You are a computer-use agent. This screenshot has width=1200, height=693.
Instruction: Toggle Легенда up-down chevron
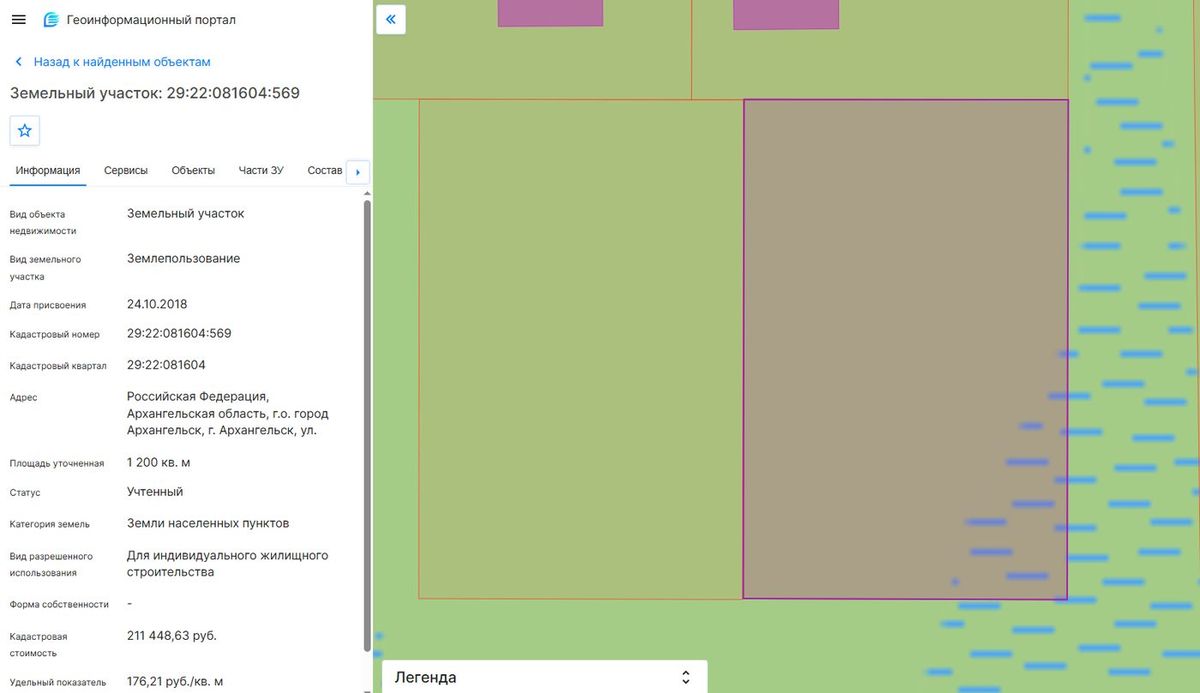click(686, 677)
